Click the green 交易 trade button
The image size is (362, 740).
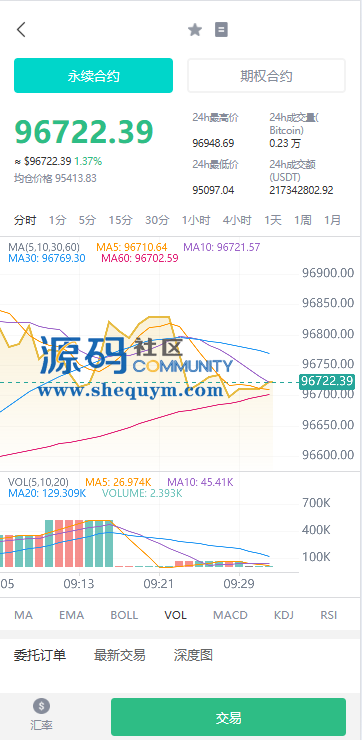coord(228,717)
